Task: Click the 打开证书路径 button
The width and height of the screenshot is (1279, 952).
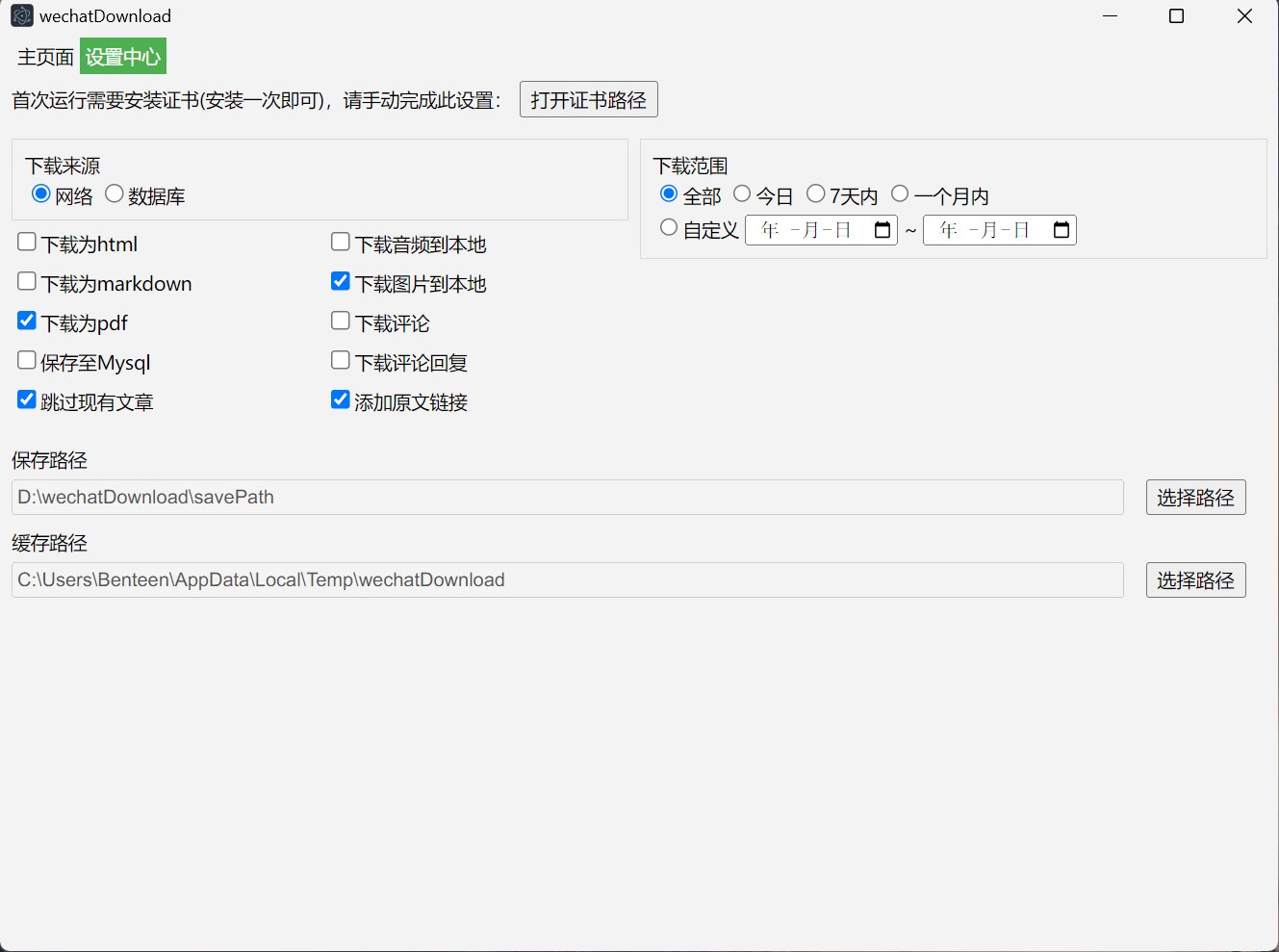Action: coord(589,100)
